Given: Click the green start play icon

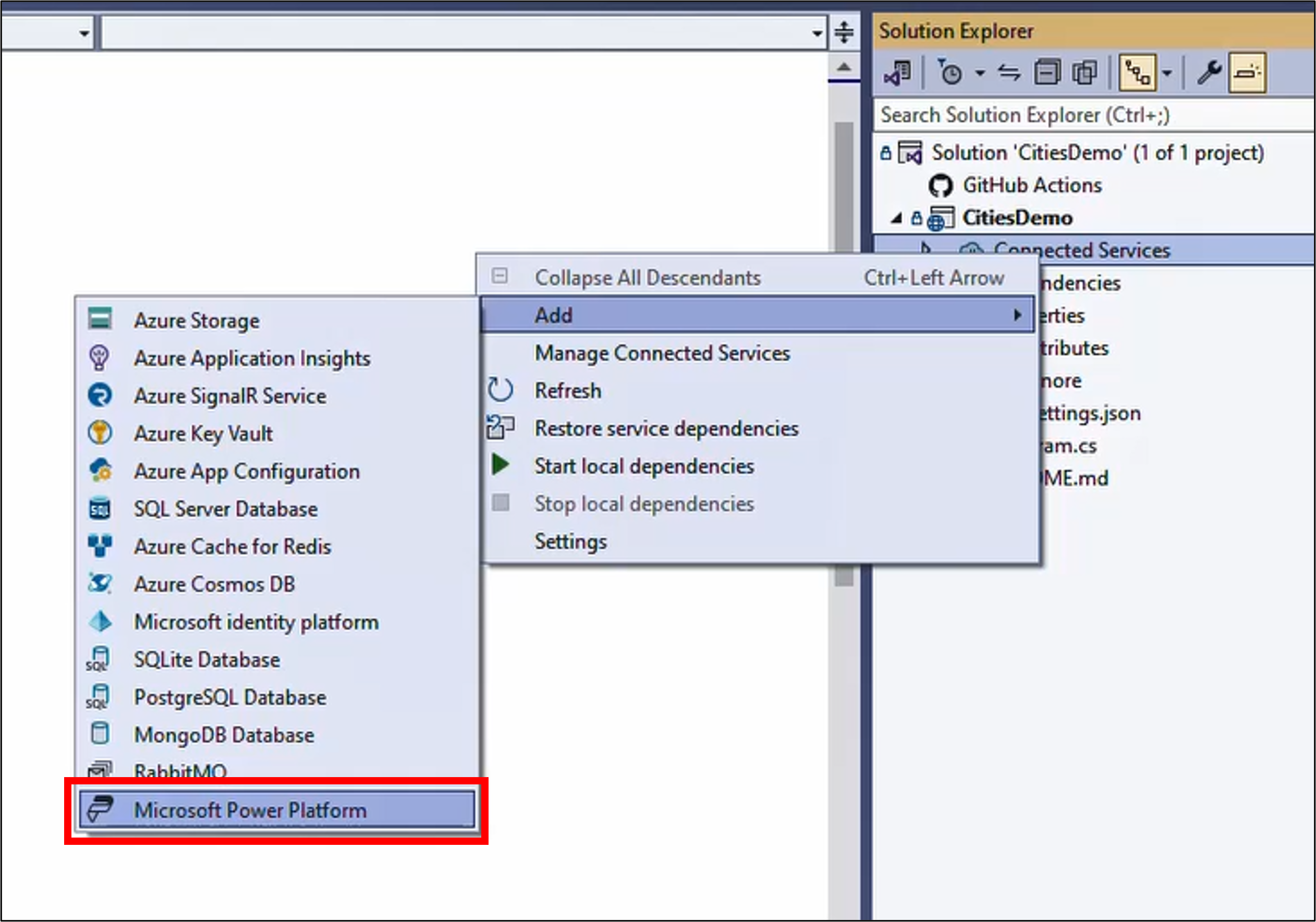Looking at the screenshot, I should click(x=501, y=465).
